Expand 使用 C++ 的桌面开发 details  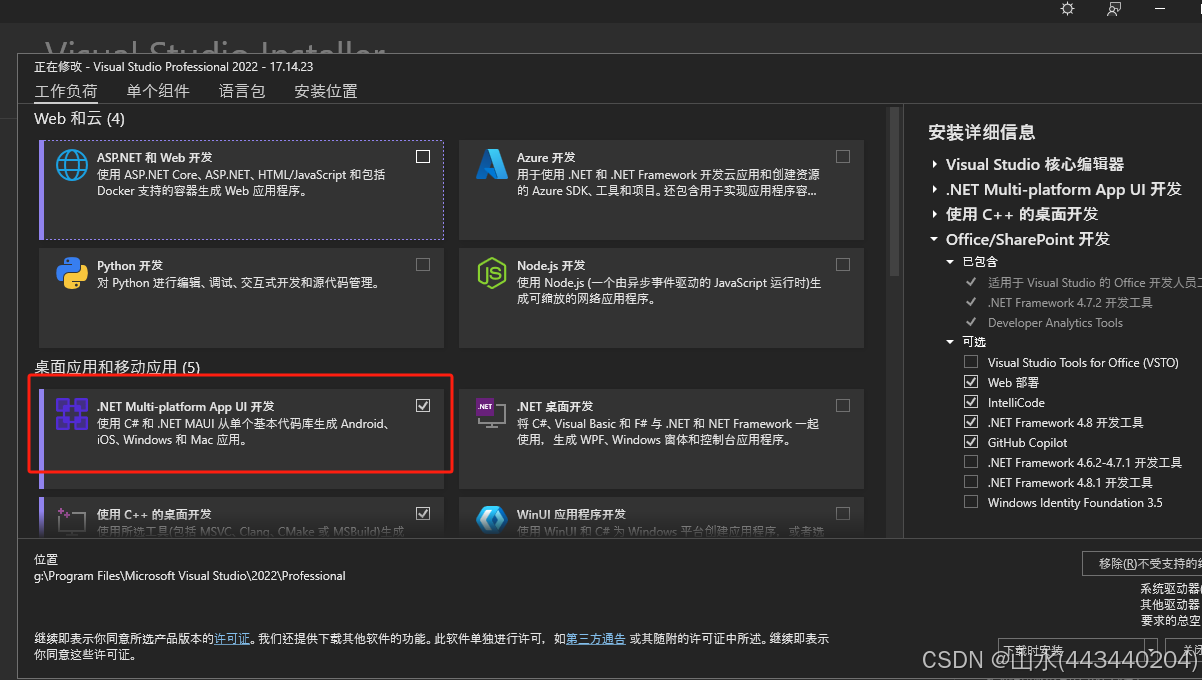934,215
